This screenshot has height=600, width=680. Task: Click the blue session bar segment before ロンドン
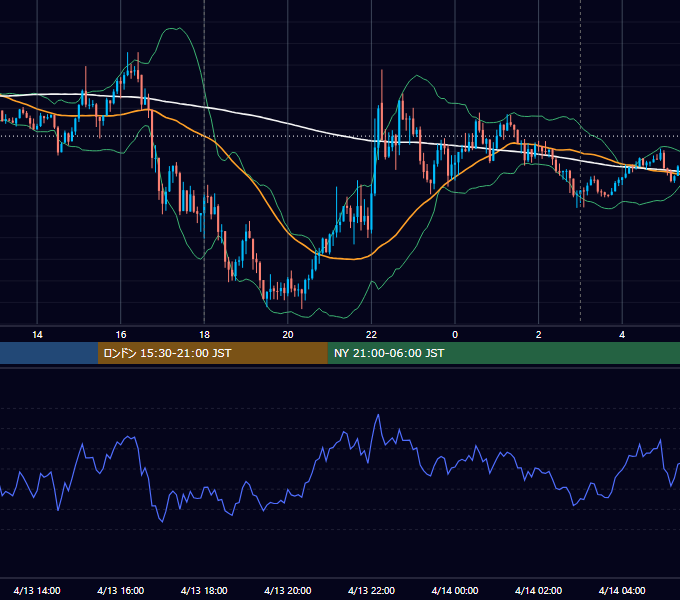point(49,353)
